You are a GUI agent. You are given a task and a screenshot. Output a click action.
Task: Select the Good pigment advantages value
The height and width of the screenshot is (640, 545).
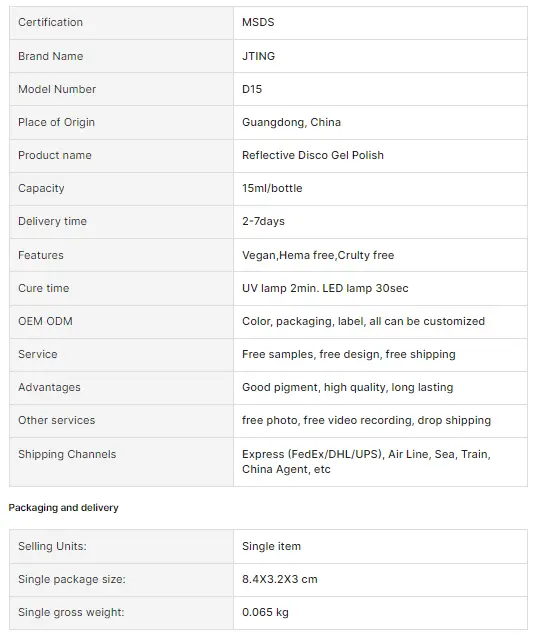(x=347, y=387)
